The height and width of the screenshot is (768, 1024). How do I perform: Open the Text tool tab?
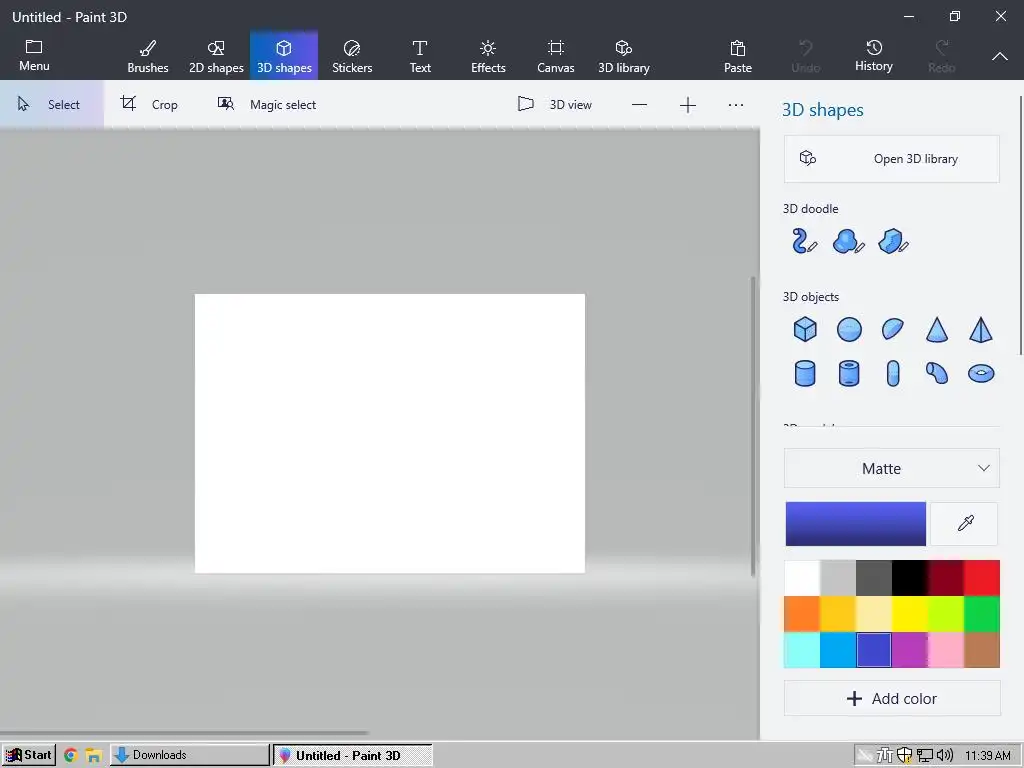[x=420, y=56]
